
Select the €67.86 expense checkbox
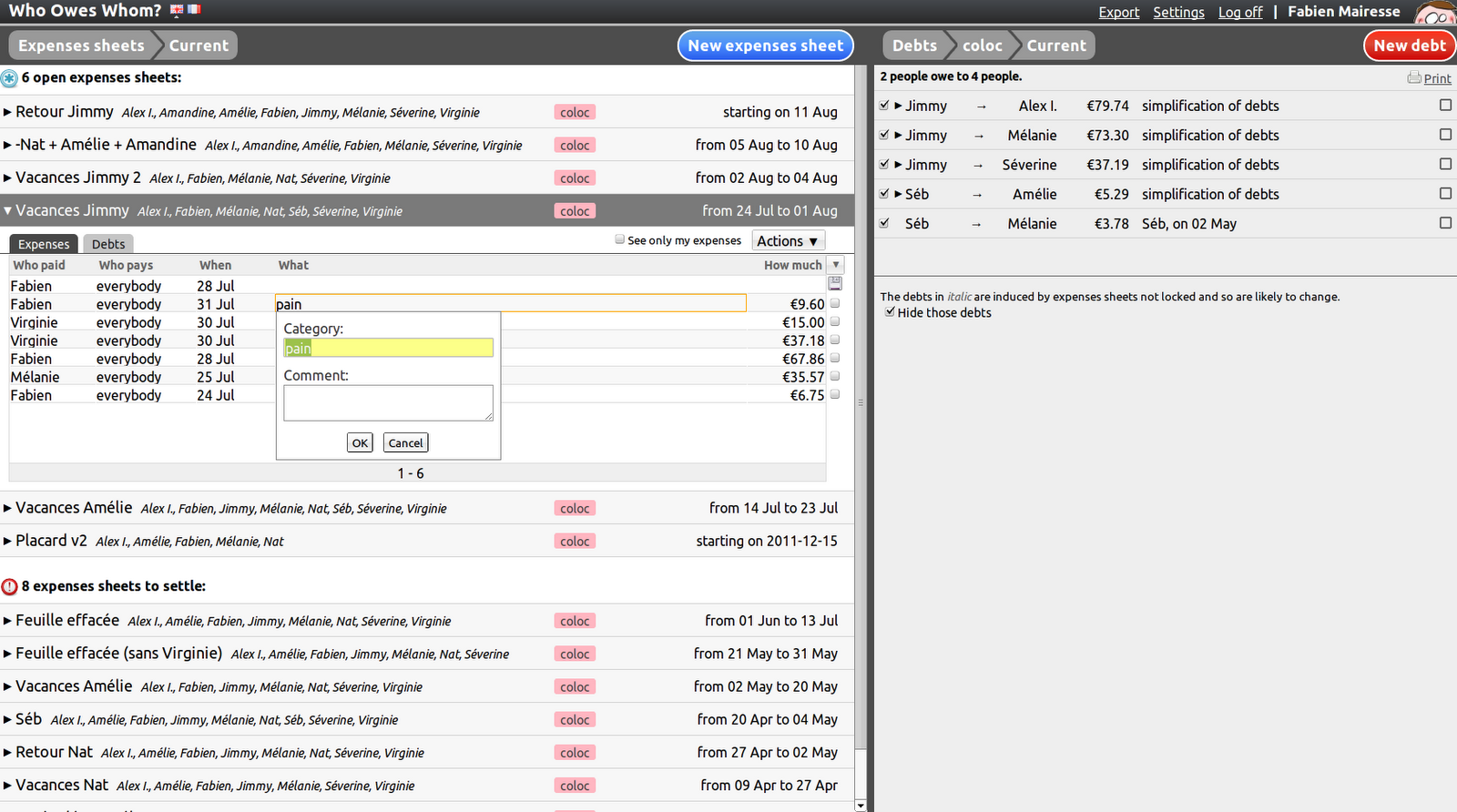835,358
